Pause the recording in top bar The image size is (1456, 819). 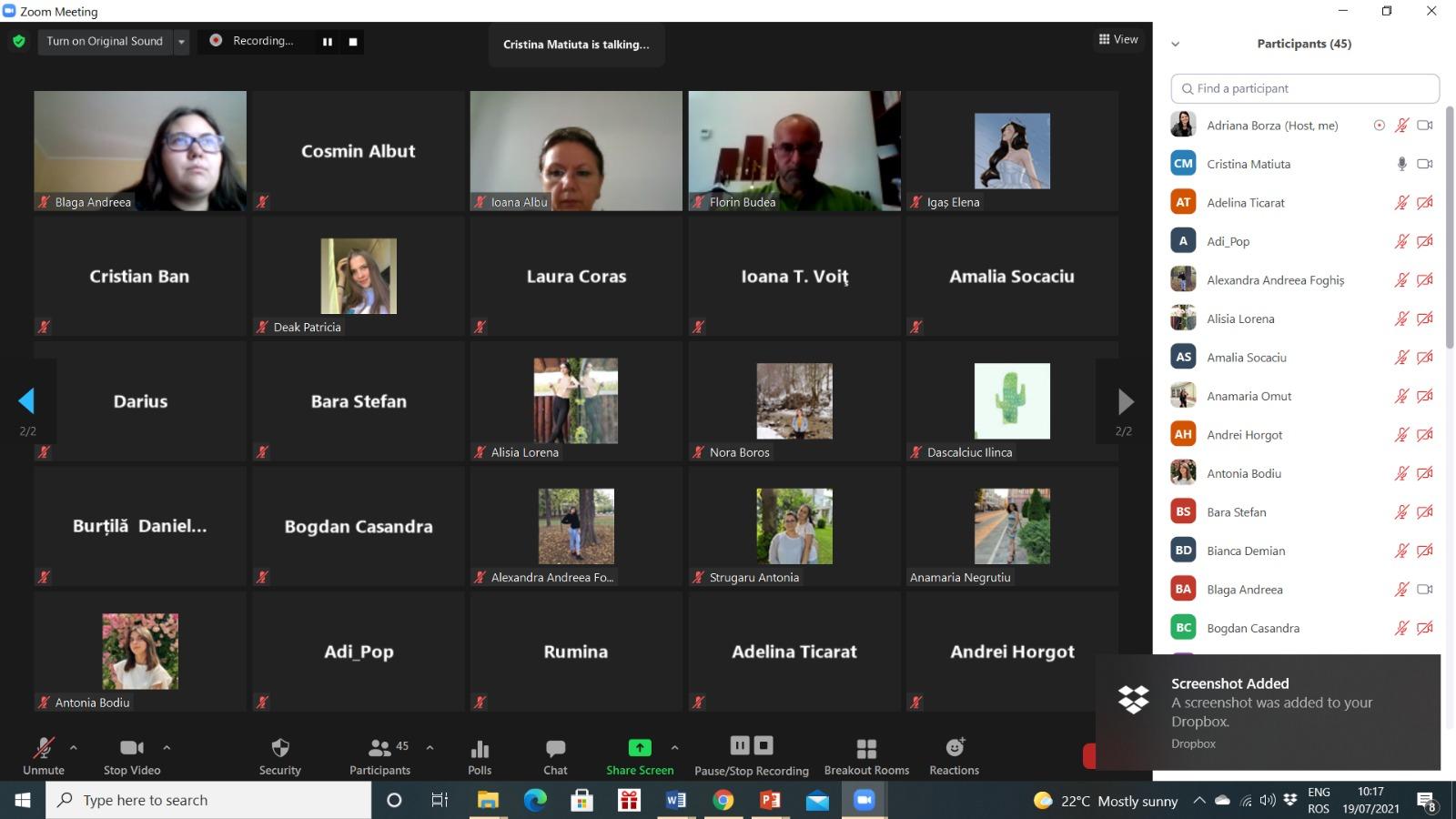328,41
